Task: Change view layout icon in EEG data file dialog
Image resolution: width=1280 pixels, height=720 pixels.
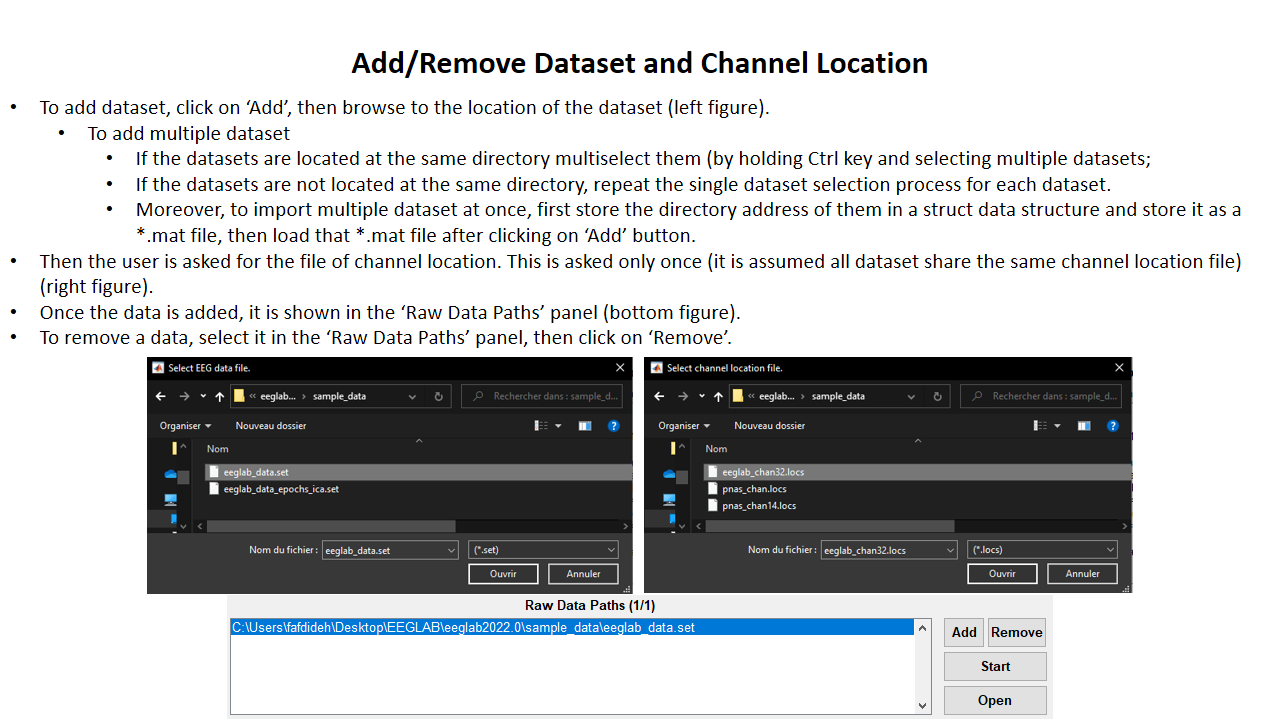Action: 541,426
